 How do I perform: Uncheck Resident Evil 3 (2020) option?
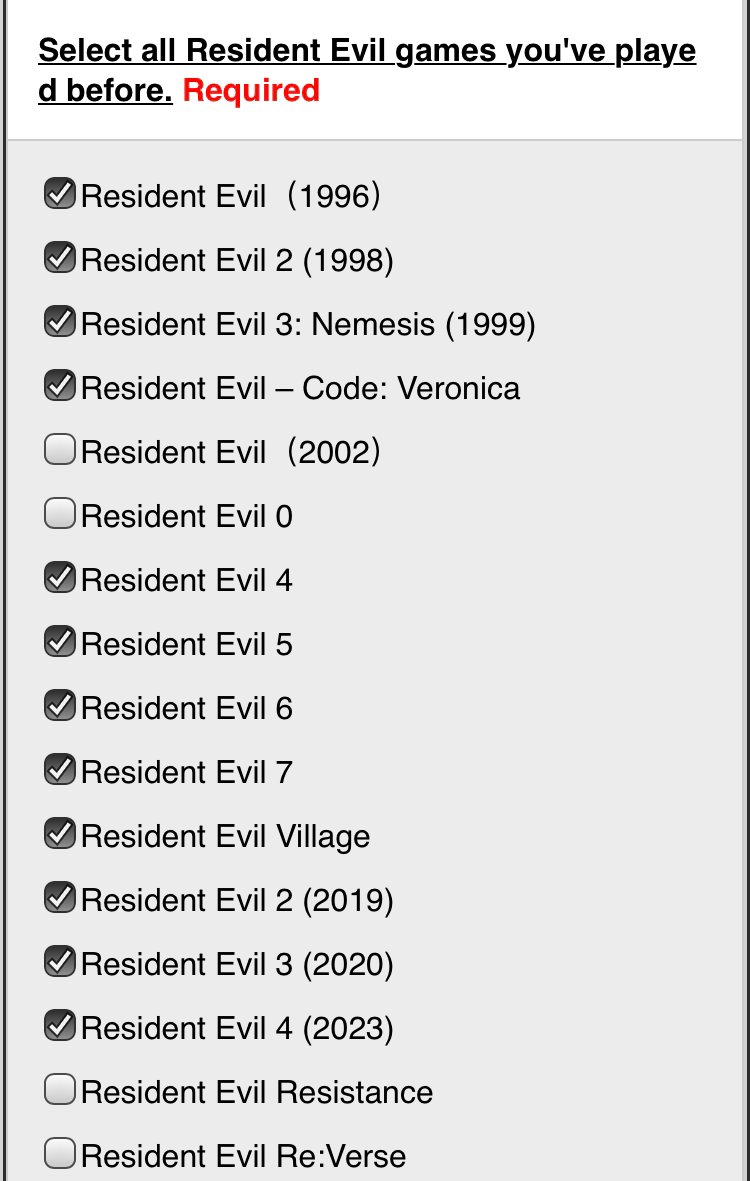pos(59,962)
